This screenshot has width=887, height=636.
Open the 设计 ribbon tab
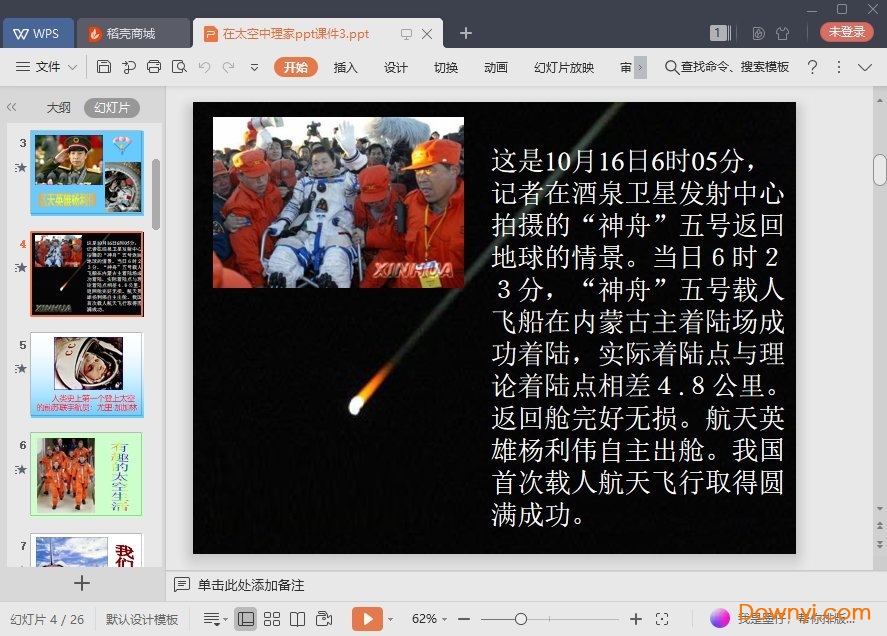point(396,67)
